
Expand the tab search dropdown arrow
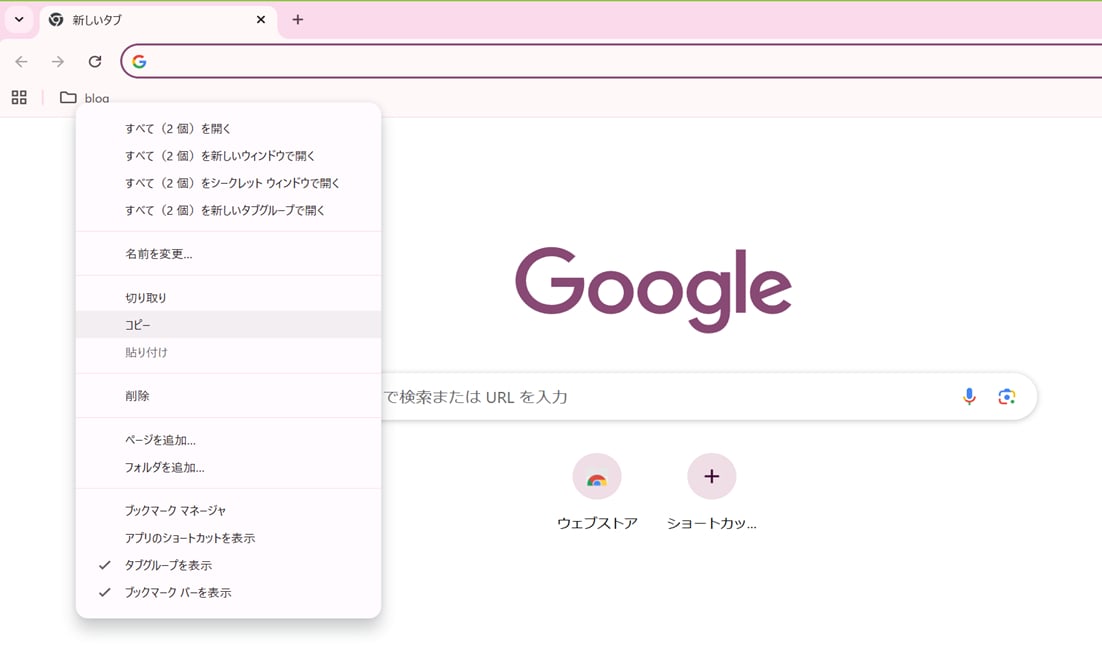pyautogui.click(x=19, y=20)
